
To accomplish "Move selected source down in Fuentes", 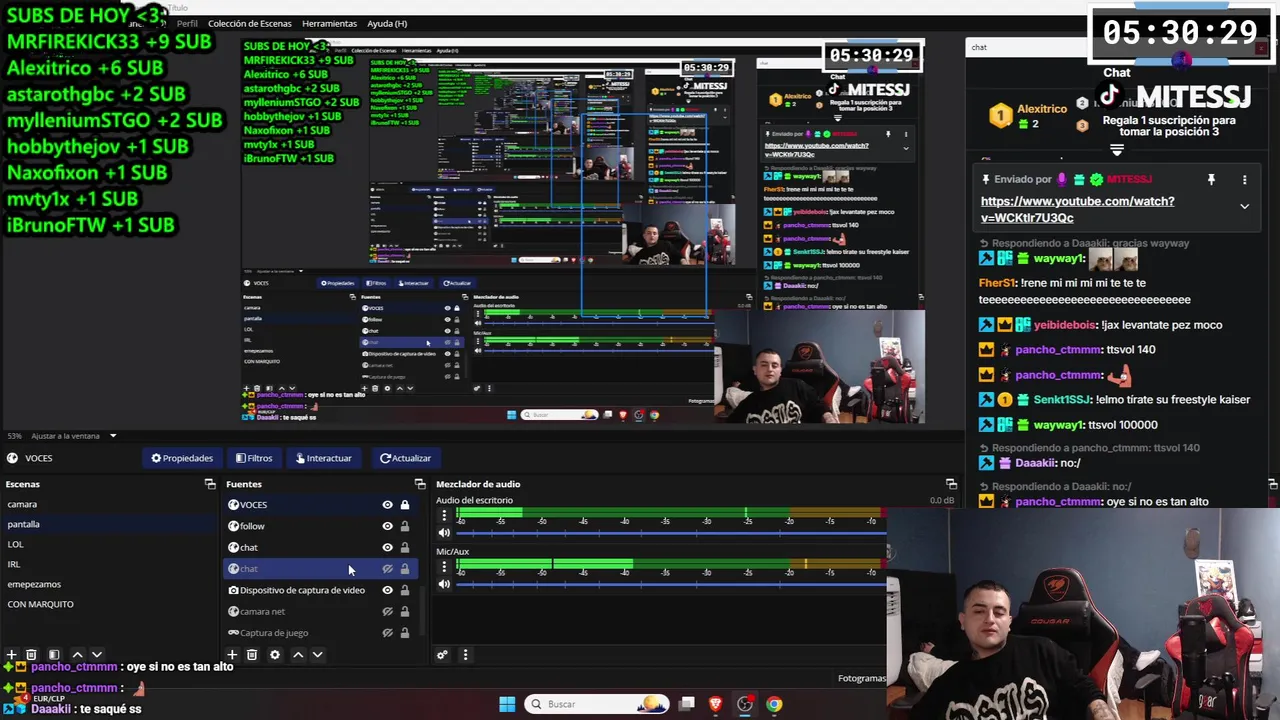I will click(317, 655).
